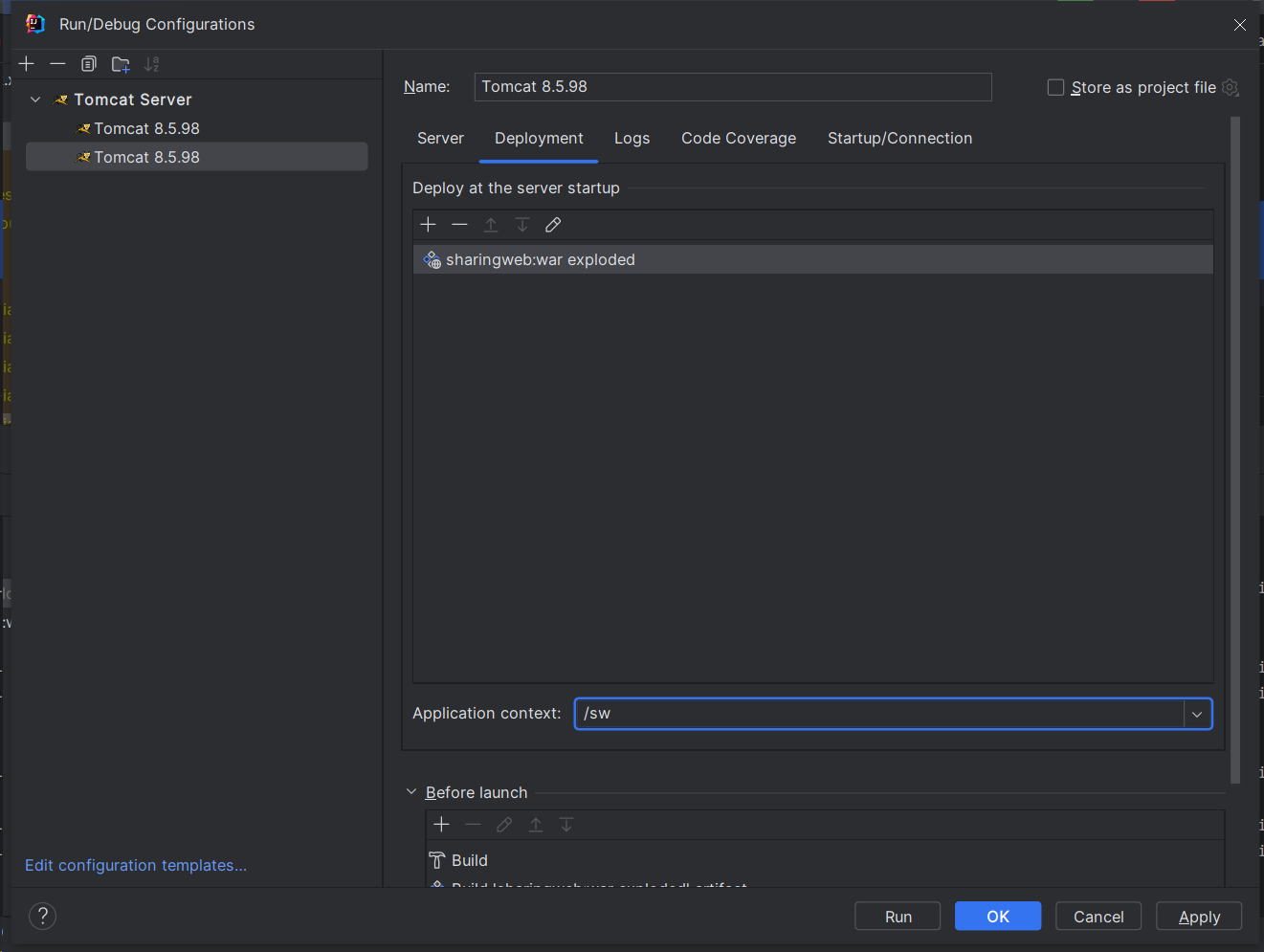Click Apply button
Screen dimensions: 1264x952
(x=1199, y=917)
